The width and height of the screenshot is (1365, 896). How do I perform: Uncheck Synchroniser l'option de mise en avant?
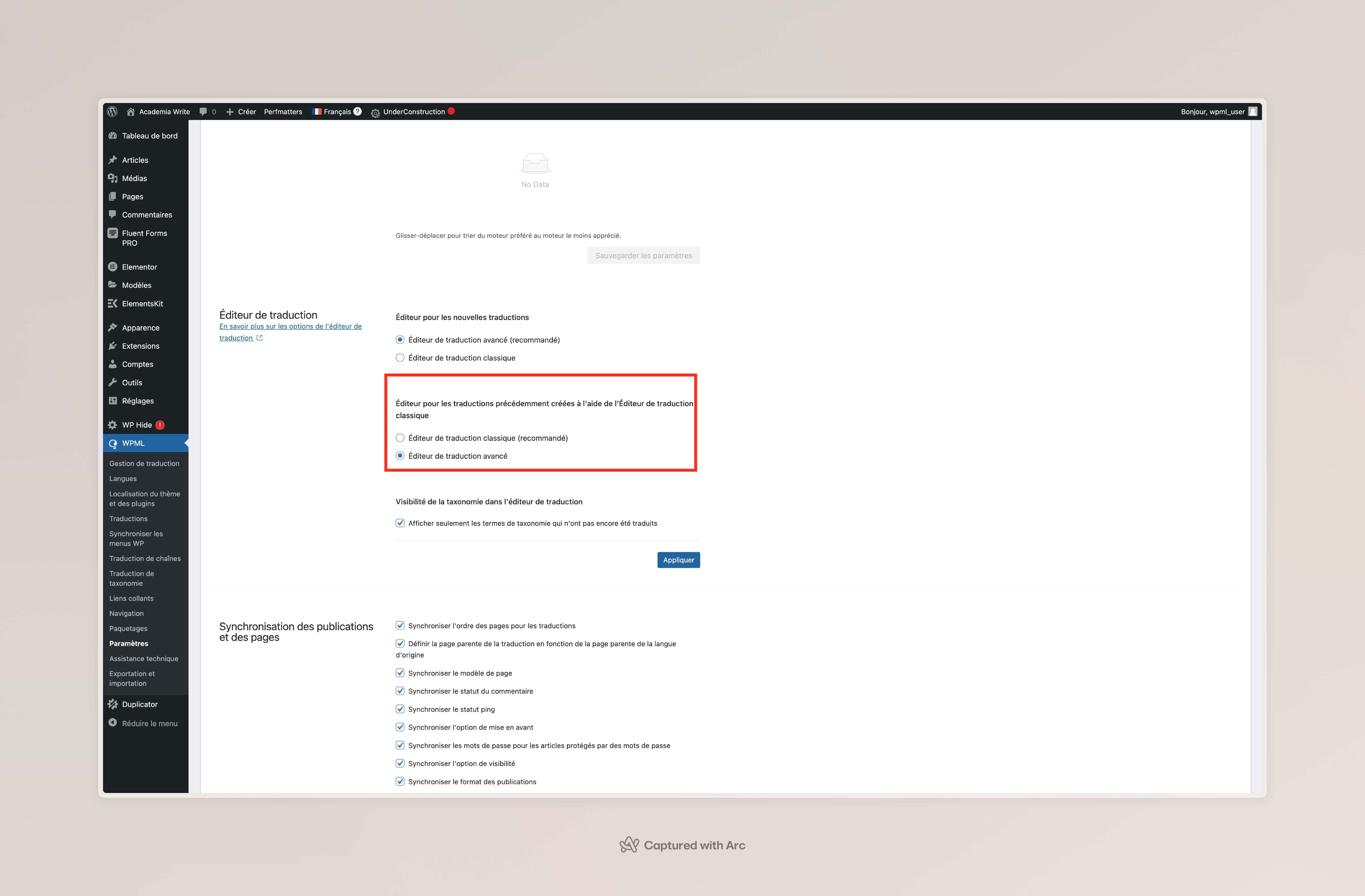(x=400, y=727)
